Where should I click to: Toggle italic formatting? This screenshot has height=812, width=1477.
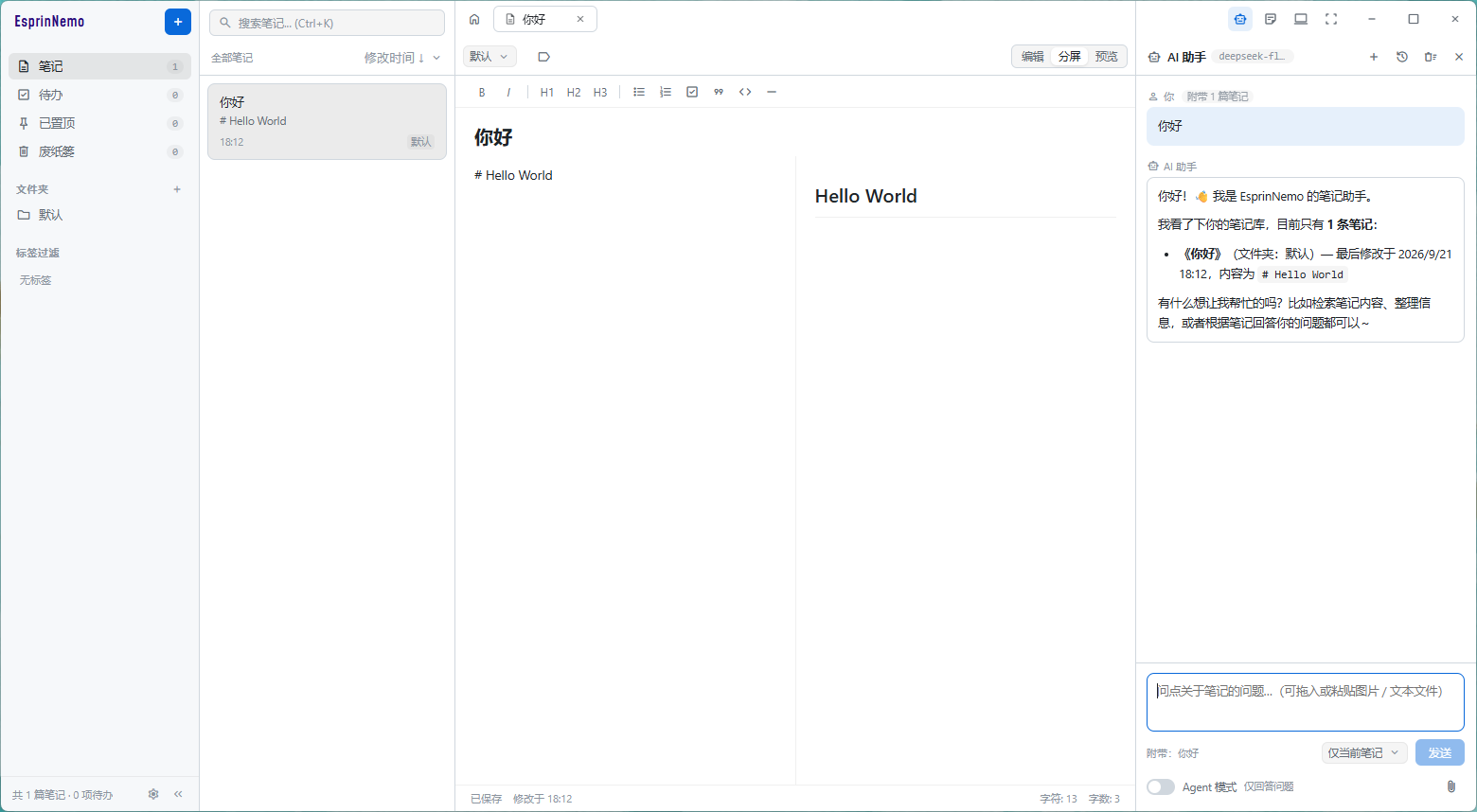coord(508,92)
